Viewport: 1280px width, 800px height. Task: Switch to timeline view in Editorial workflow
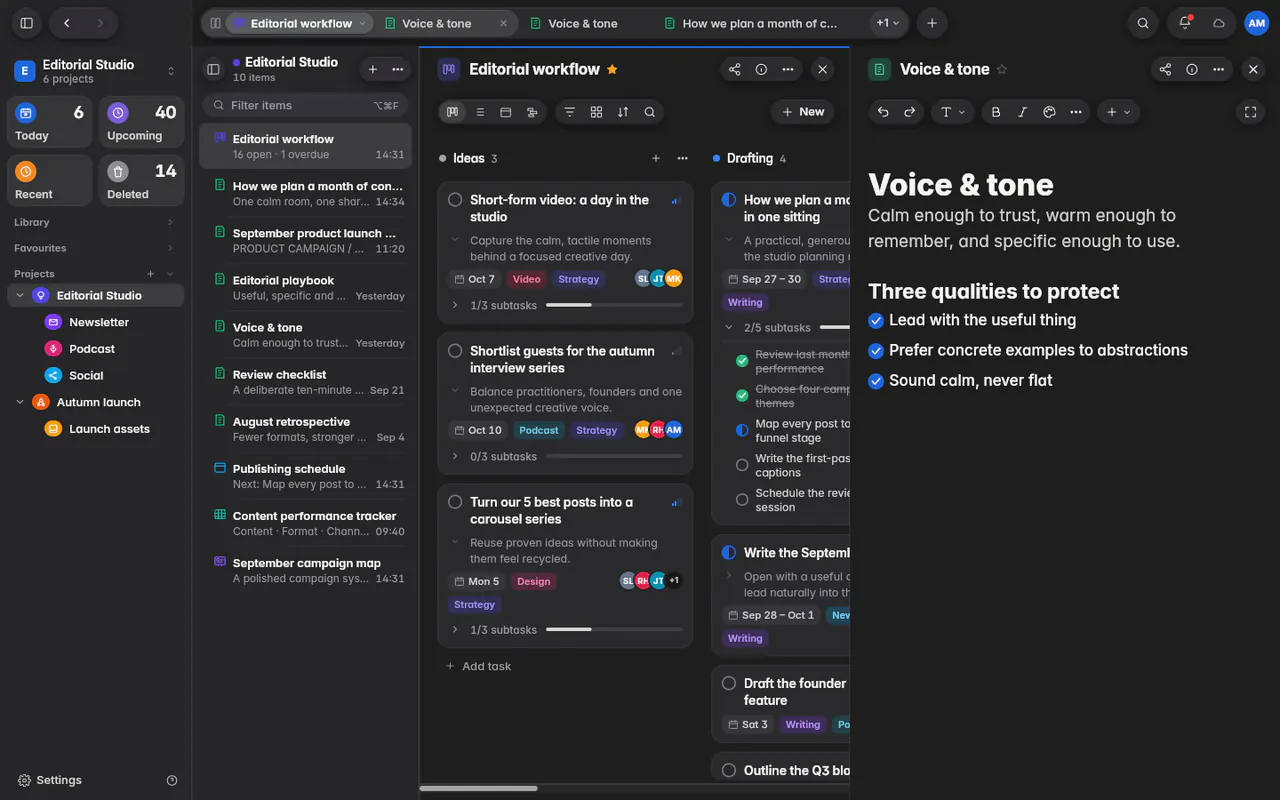point(532,112)
